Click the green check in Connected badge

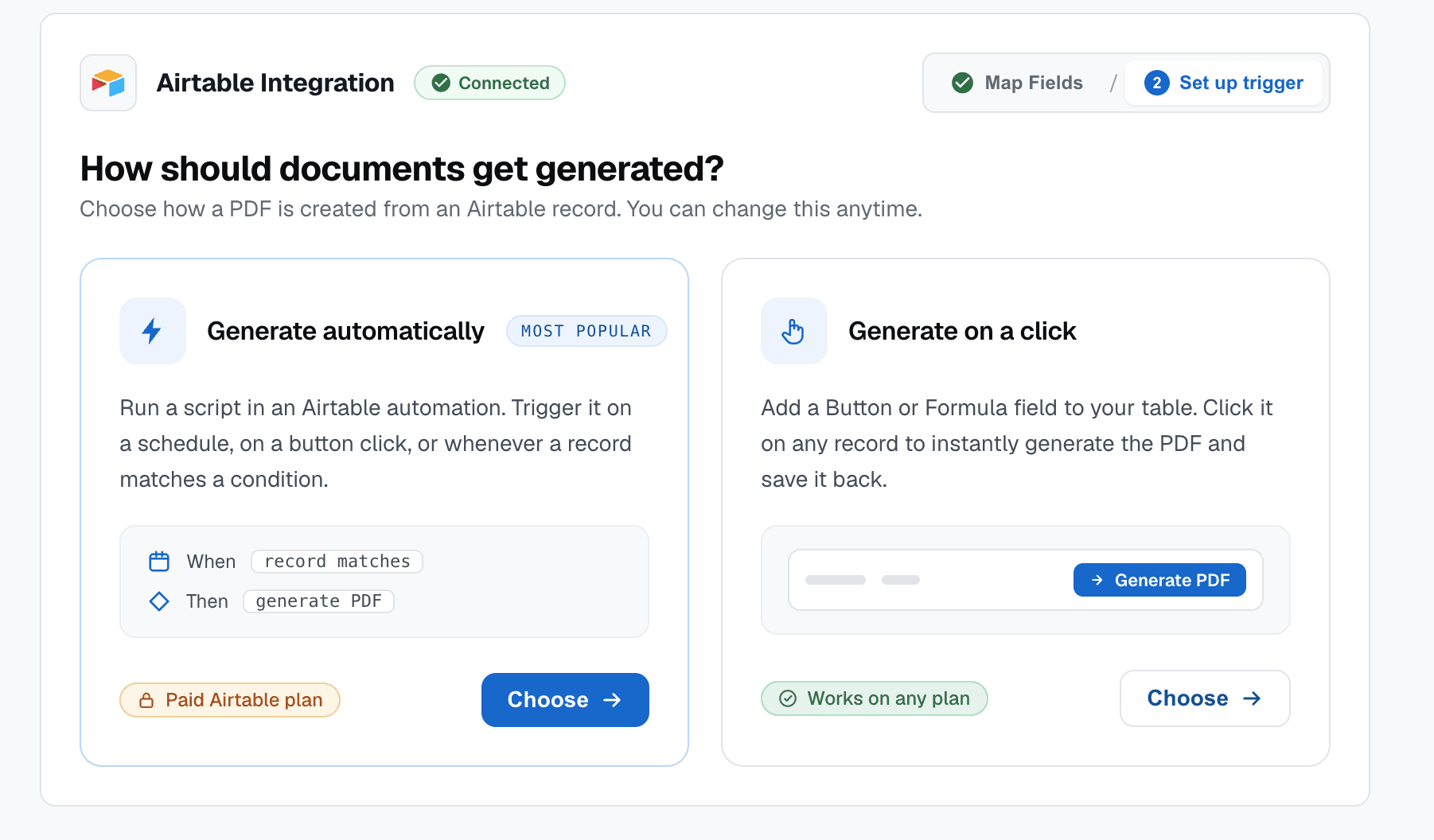pos(441,83)
